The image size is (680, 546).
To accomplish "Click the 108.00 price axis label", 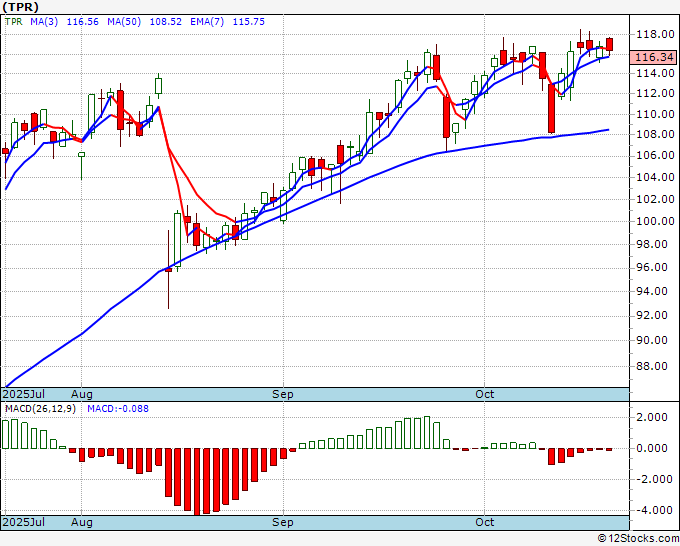I will coord(655,134).
